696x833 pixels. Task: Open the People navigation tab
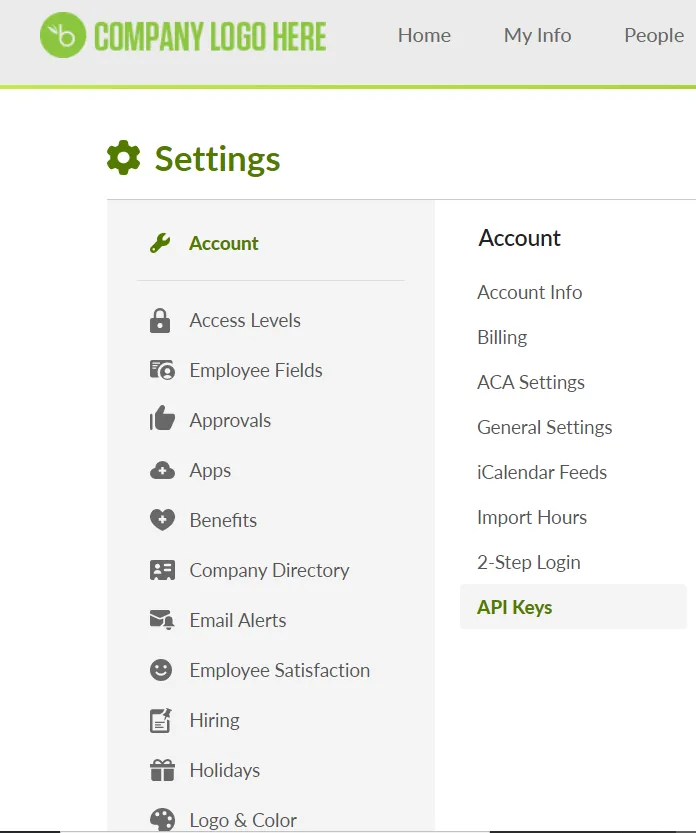pyautogui.click(x=654, y=35)
